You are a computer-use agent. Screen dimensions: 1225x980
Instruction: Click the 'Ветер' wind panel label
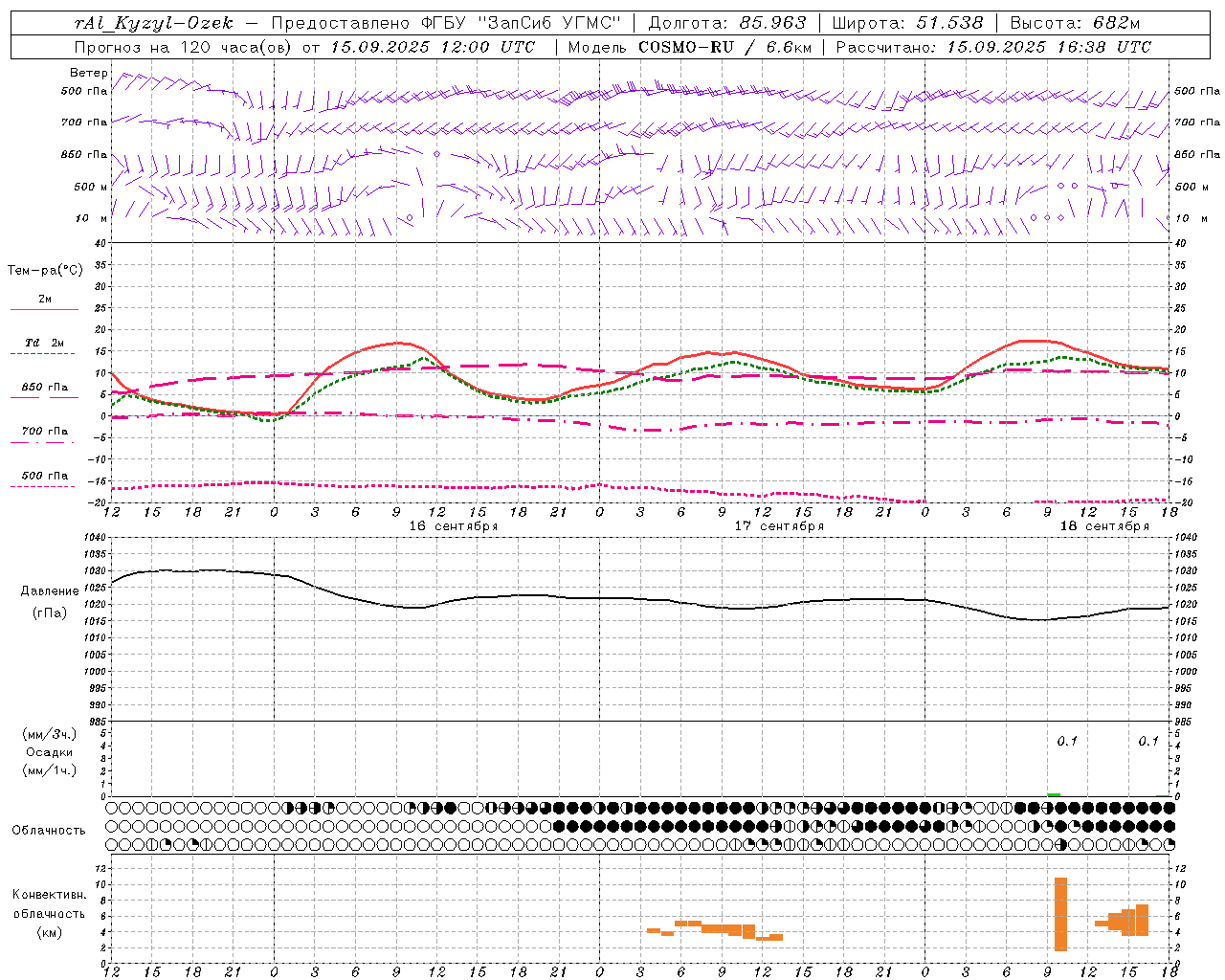(89, 73)
